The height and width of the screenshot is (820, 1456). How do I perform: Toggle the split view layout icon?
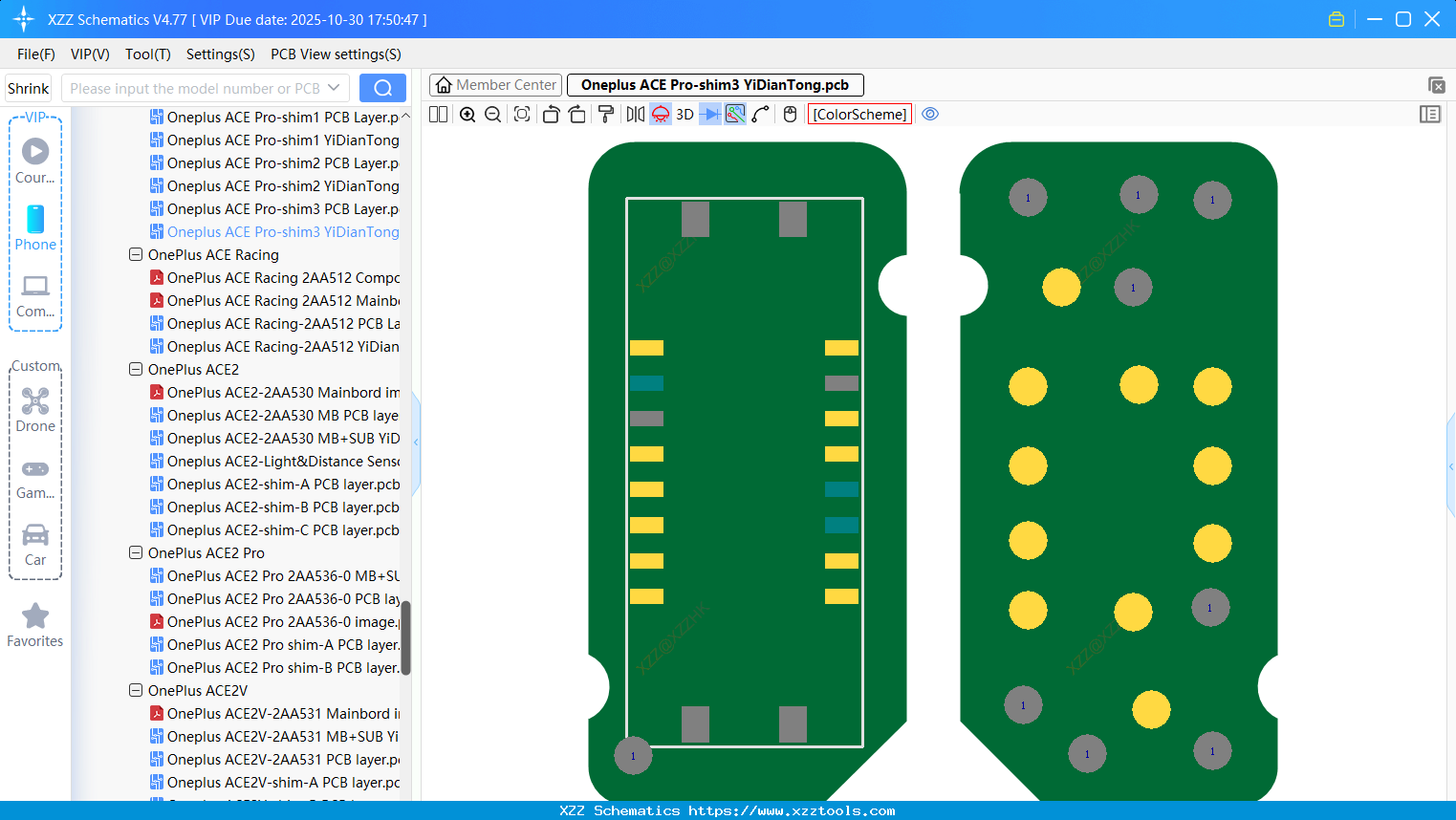coord(438,115)
